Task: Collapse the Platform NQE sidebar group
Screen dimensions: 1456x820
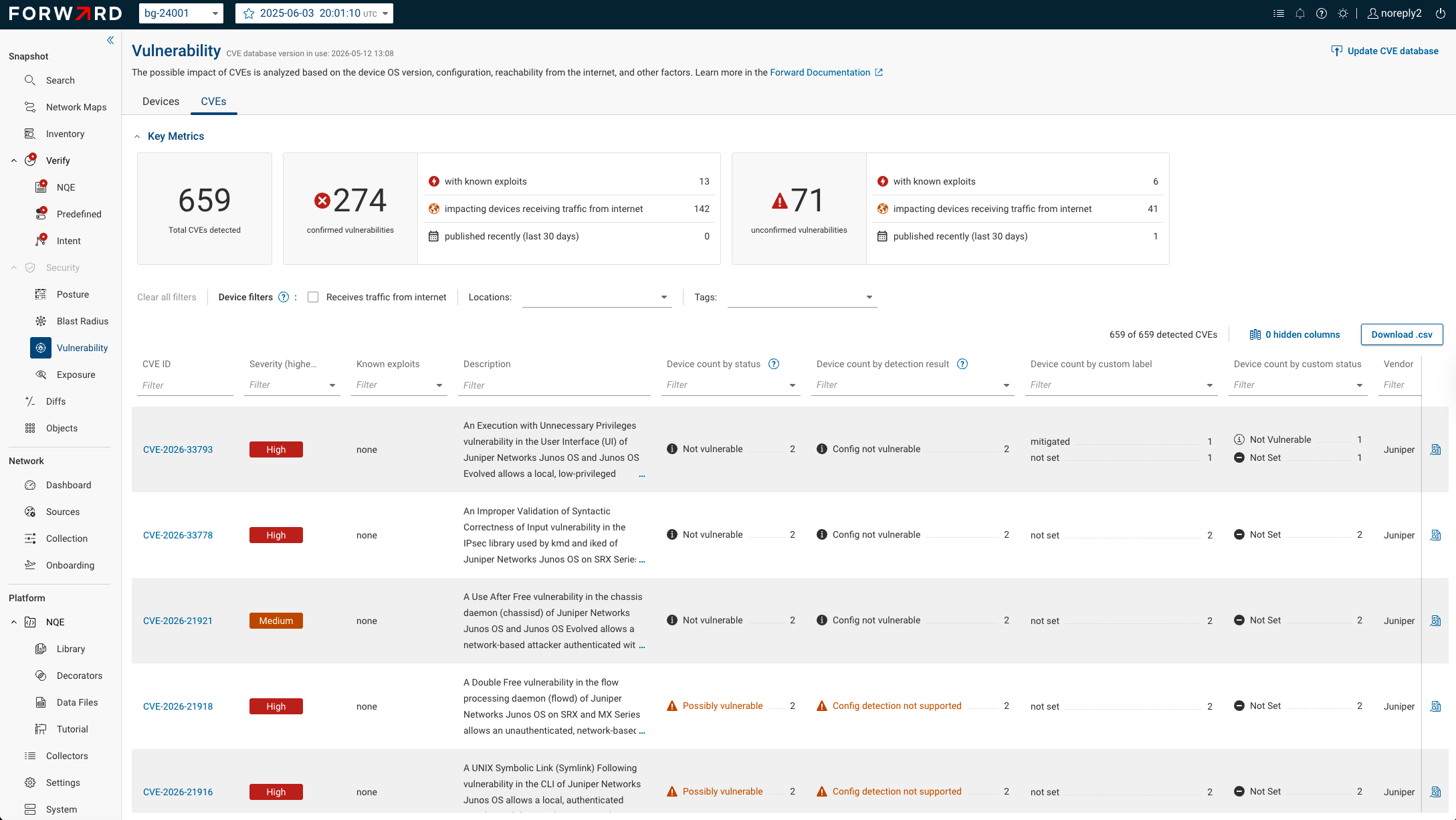Action: [14, 622]
